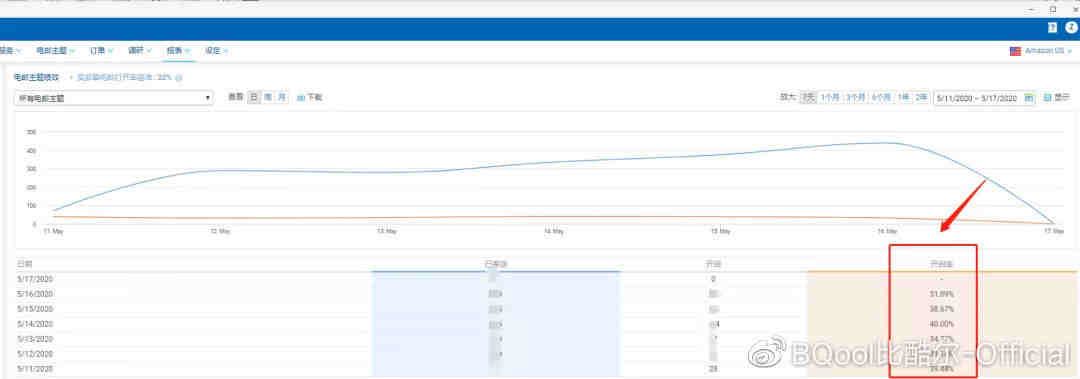This screenshot has height=379, width=1080.
Task: Click the 开启率 column header
Action: 942,264
